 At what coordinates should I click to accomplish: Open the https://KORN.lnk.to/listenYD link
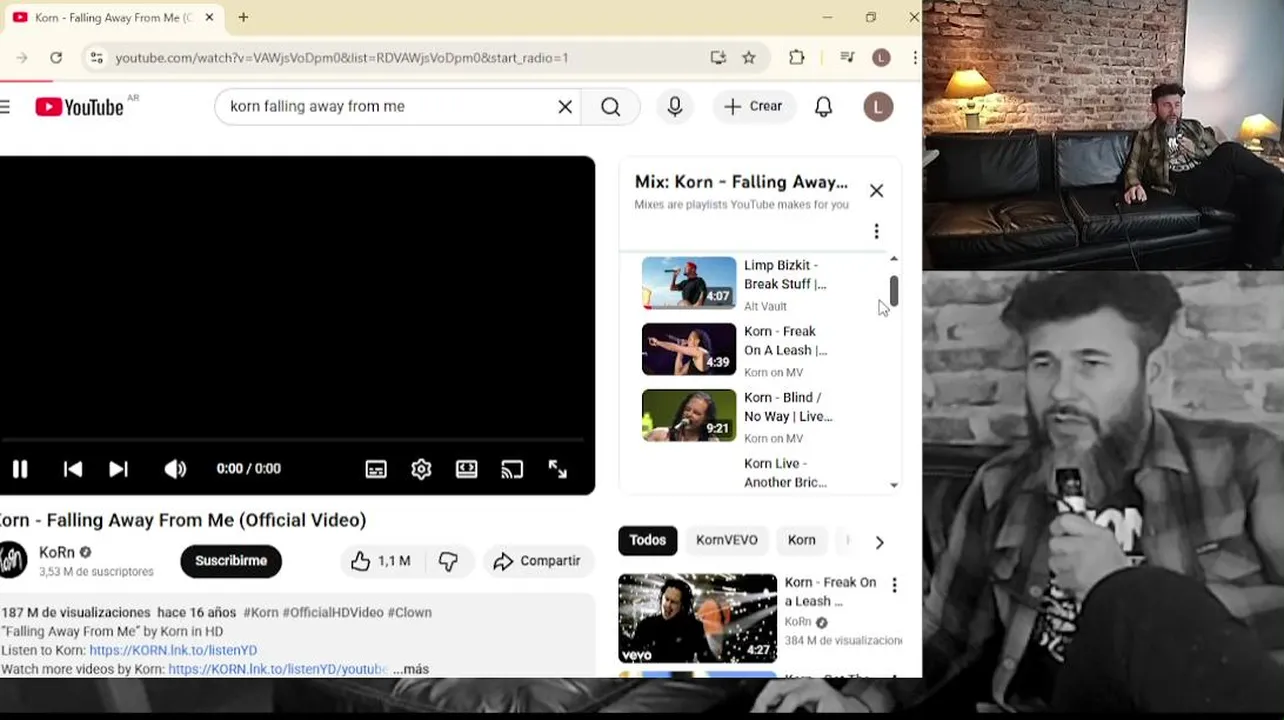pos(173,650)
